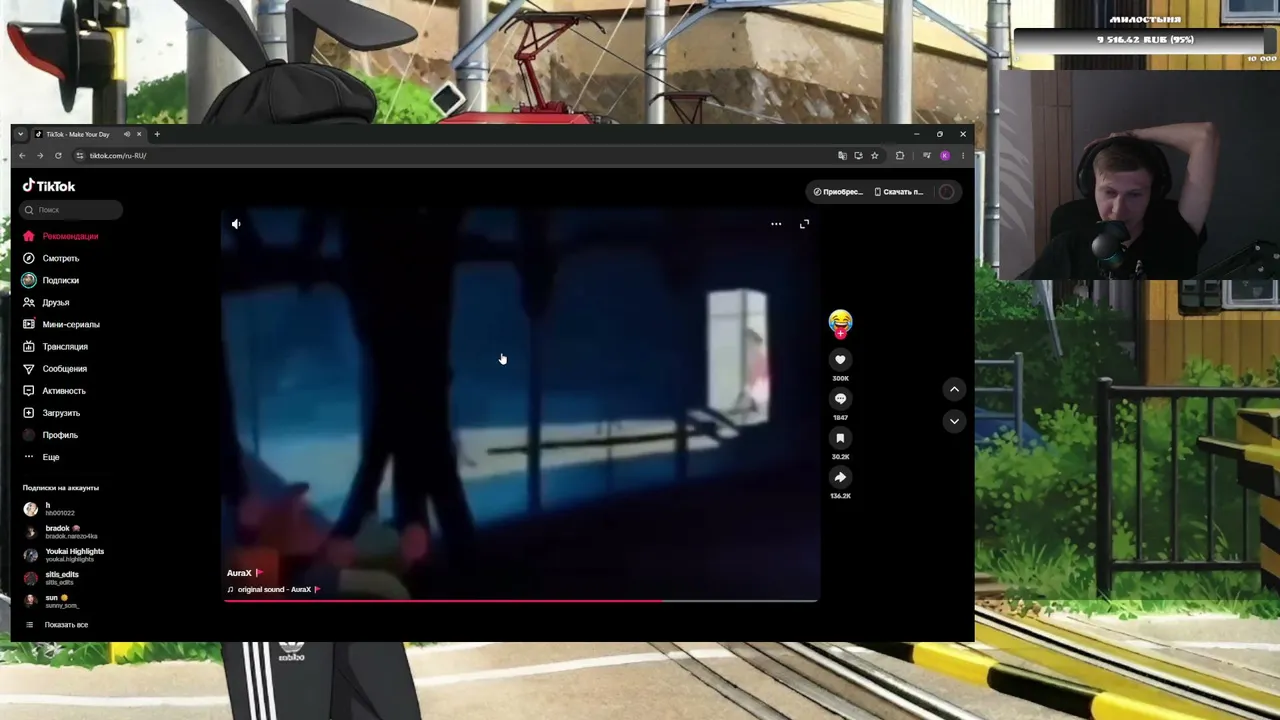Expand the video to fullscreen
Screen dimensions: 1280x720
pos(804,224)
